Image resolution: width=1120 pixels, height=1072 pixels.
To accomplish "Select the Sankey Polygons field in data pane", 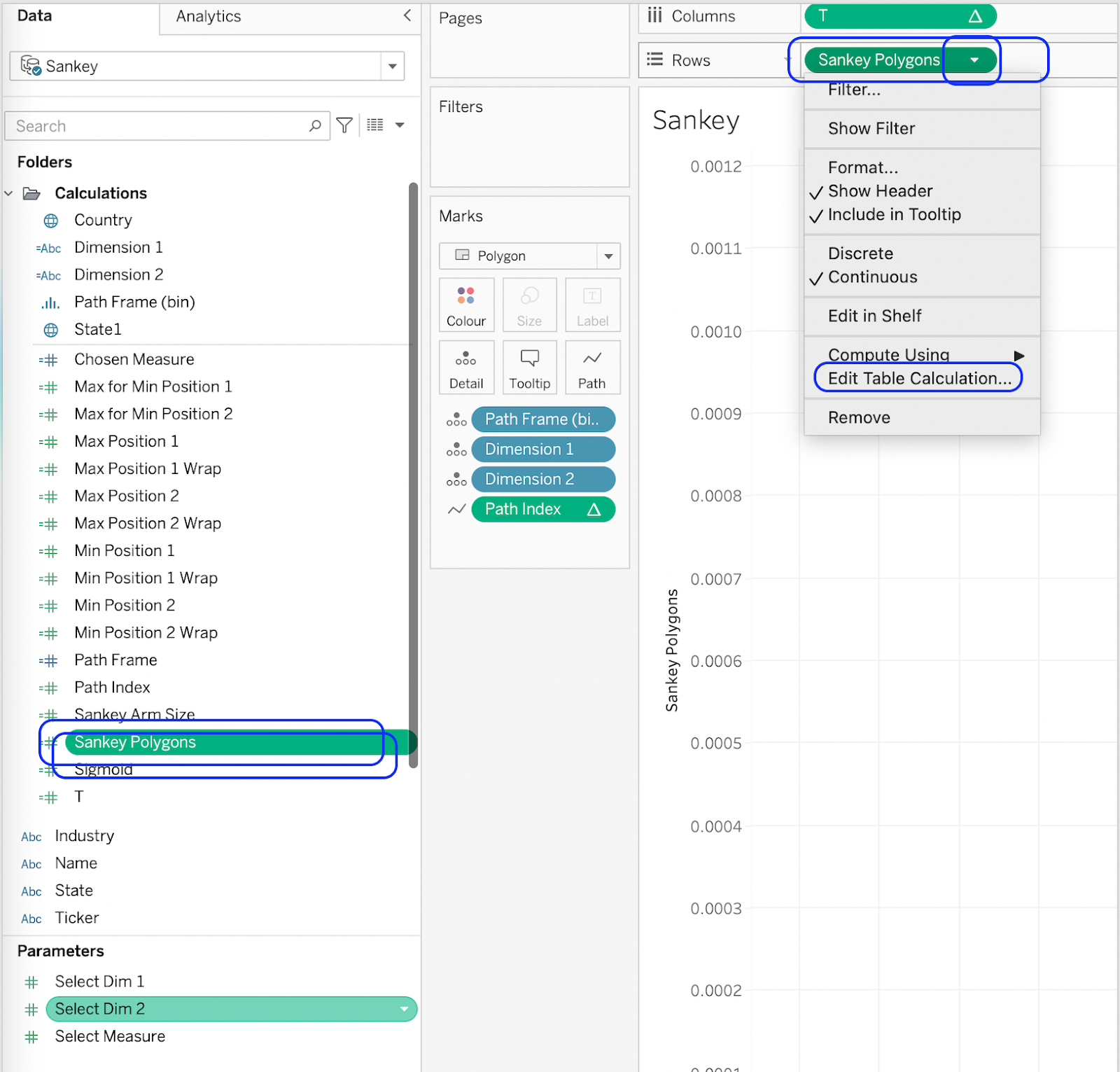I will coord(241,742).
